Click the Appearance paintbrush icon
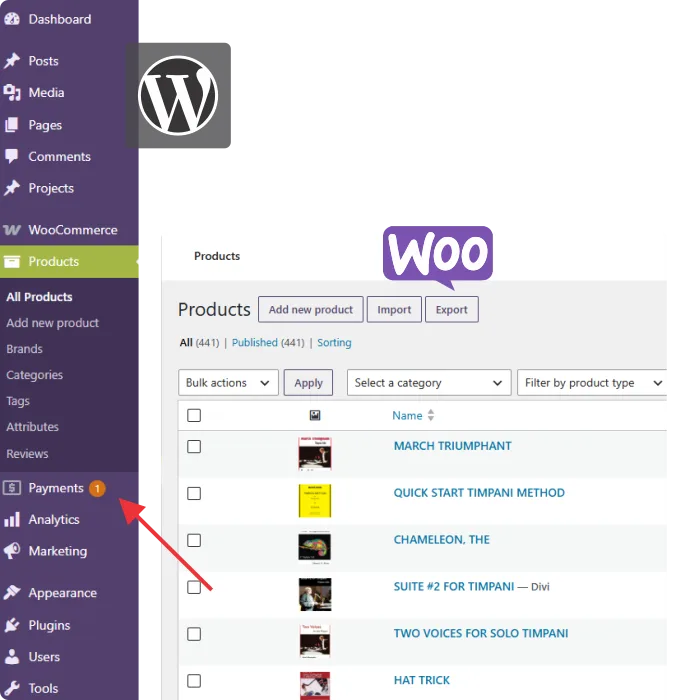This screenshot has height=700, width=700. (x=12, y=592)
